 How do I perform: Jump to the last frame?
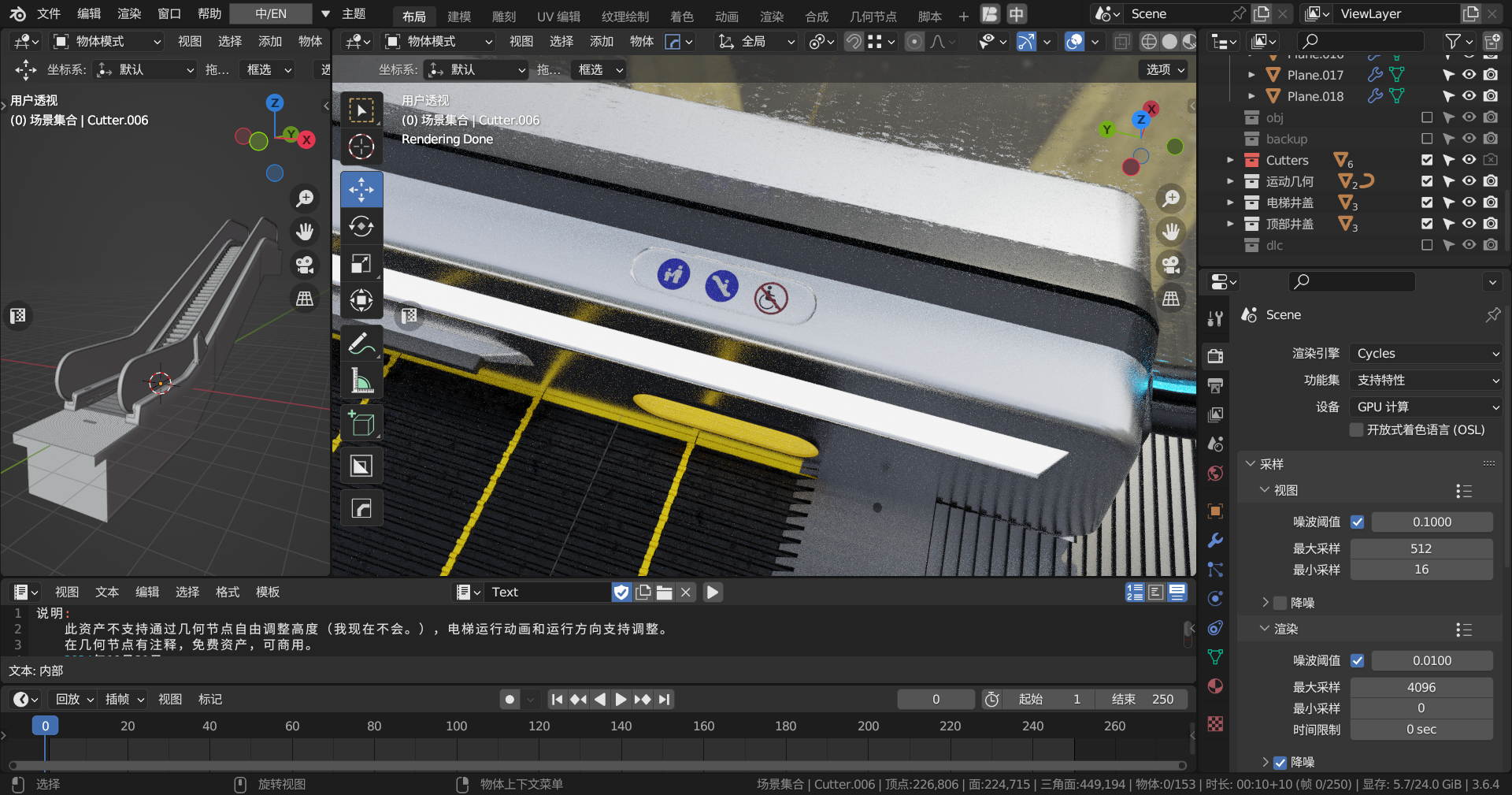click(x=665, y=699)
